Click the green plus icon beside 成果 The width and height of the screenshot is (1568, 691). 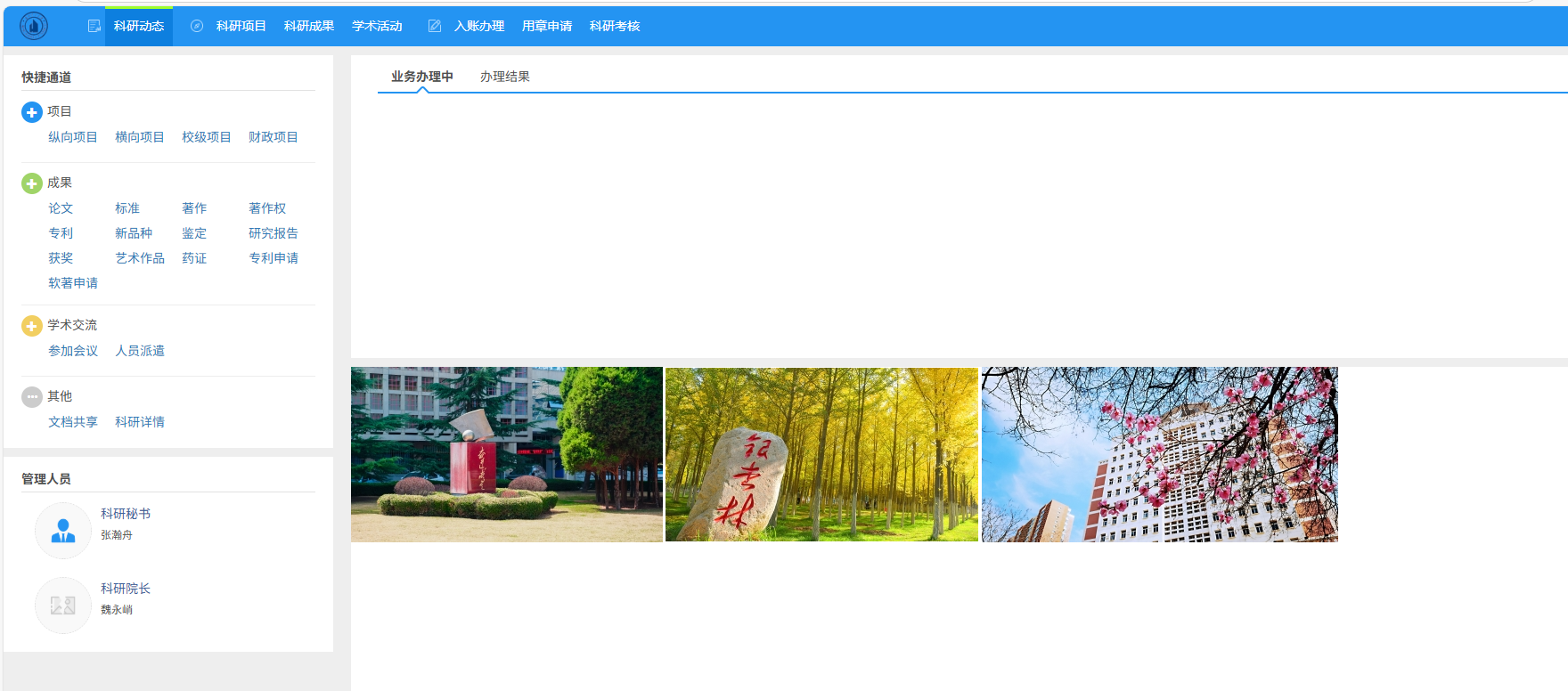pyautogui.click(x=31, y=183)
